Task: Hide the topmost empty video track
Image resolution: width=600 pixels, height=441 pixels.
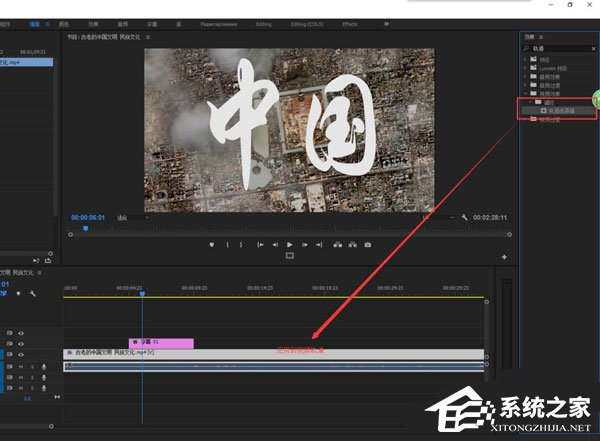Action: coord(21,333)
